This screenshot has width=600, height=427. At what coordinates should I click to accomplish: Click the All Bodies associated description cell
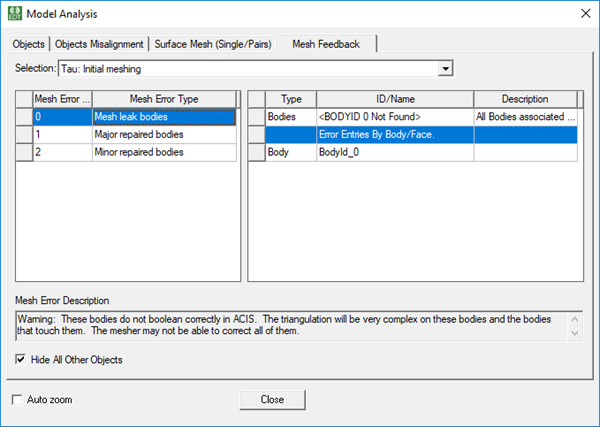pos(525,117)
